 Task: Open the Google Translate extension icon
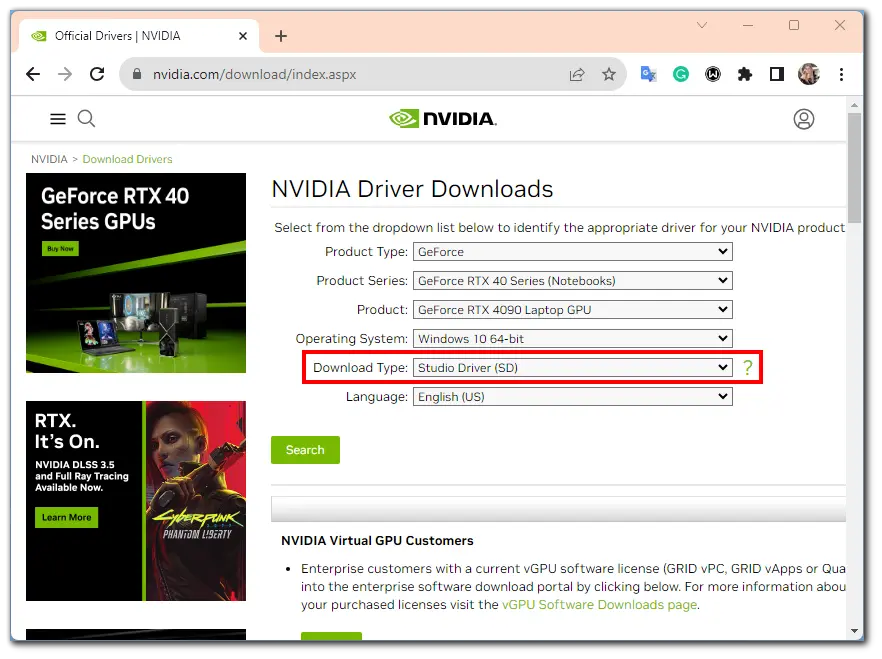(649, 74)
